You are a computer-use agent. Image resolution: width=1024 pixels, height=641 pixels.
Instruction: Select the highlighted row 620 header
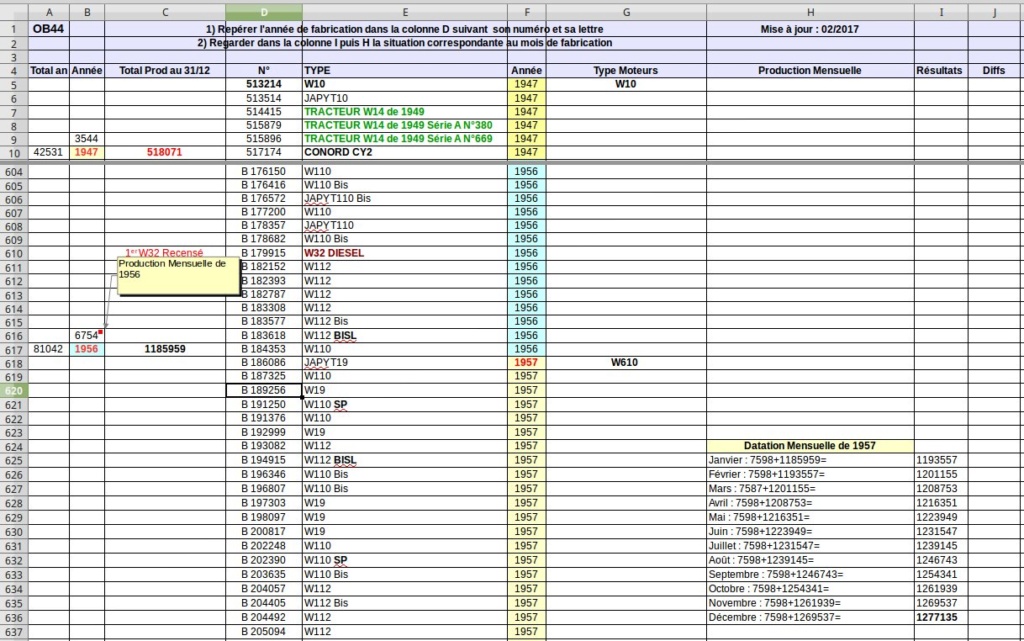click(x=14, y=390)
